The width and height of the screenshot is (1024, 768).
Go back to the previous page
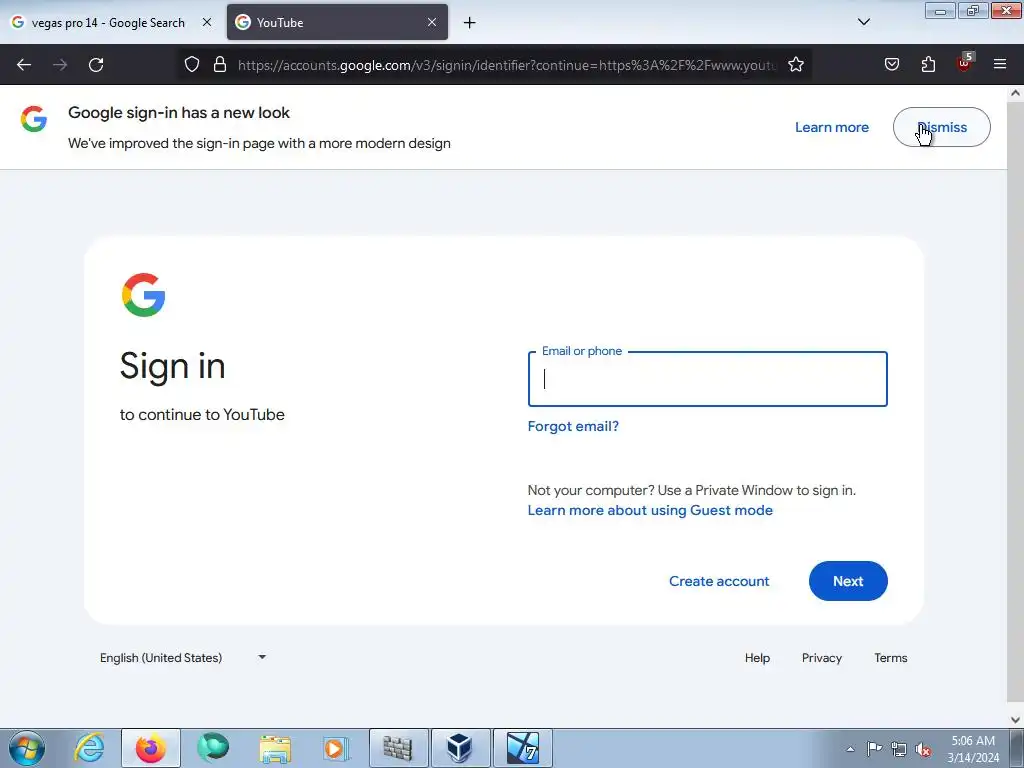(24, 65)
